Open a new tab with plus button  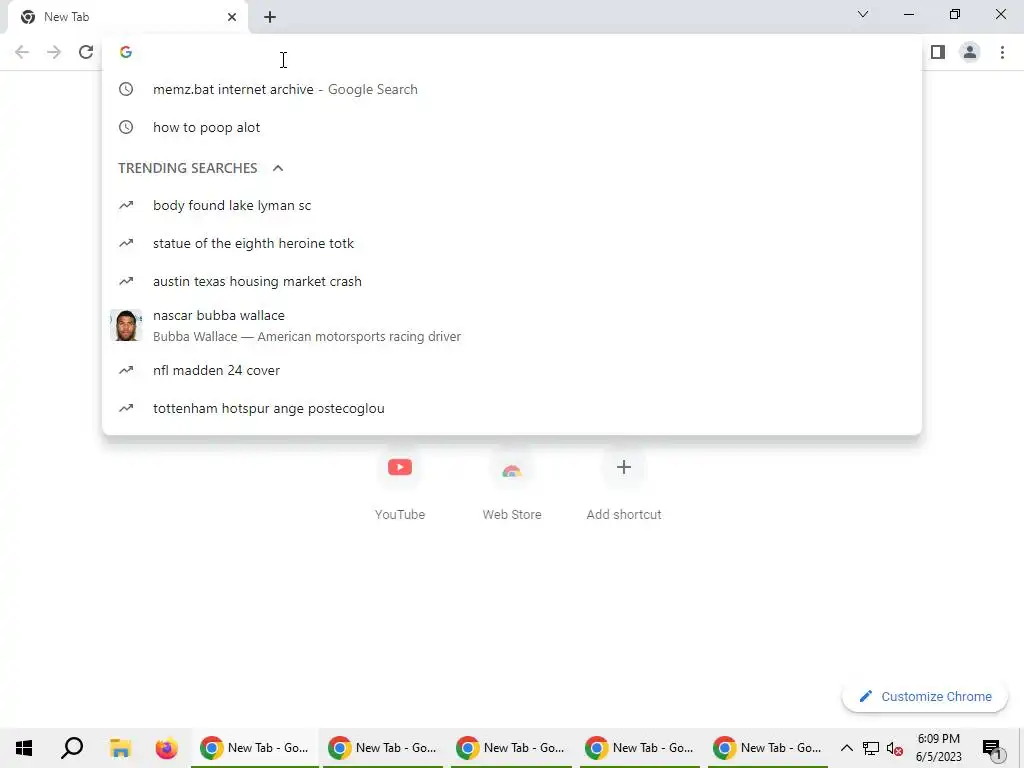click(x=270, y=17)
